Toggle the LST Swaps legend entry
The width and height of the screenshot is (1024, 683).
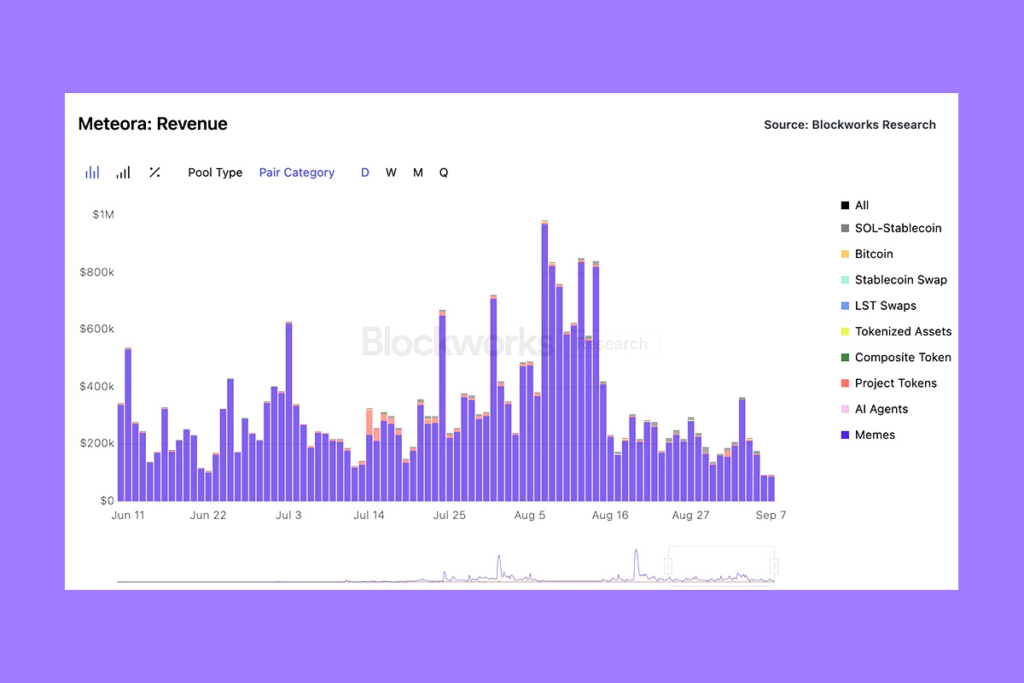(x=878, y=306)
